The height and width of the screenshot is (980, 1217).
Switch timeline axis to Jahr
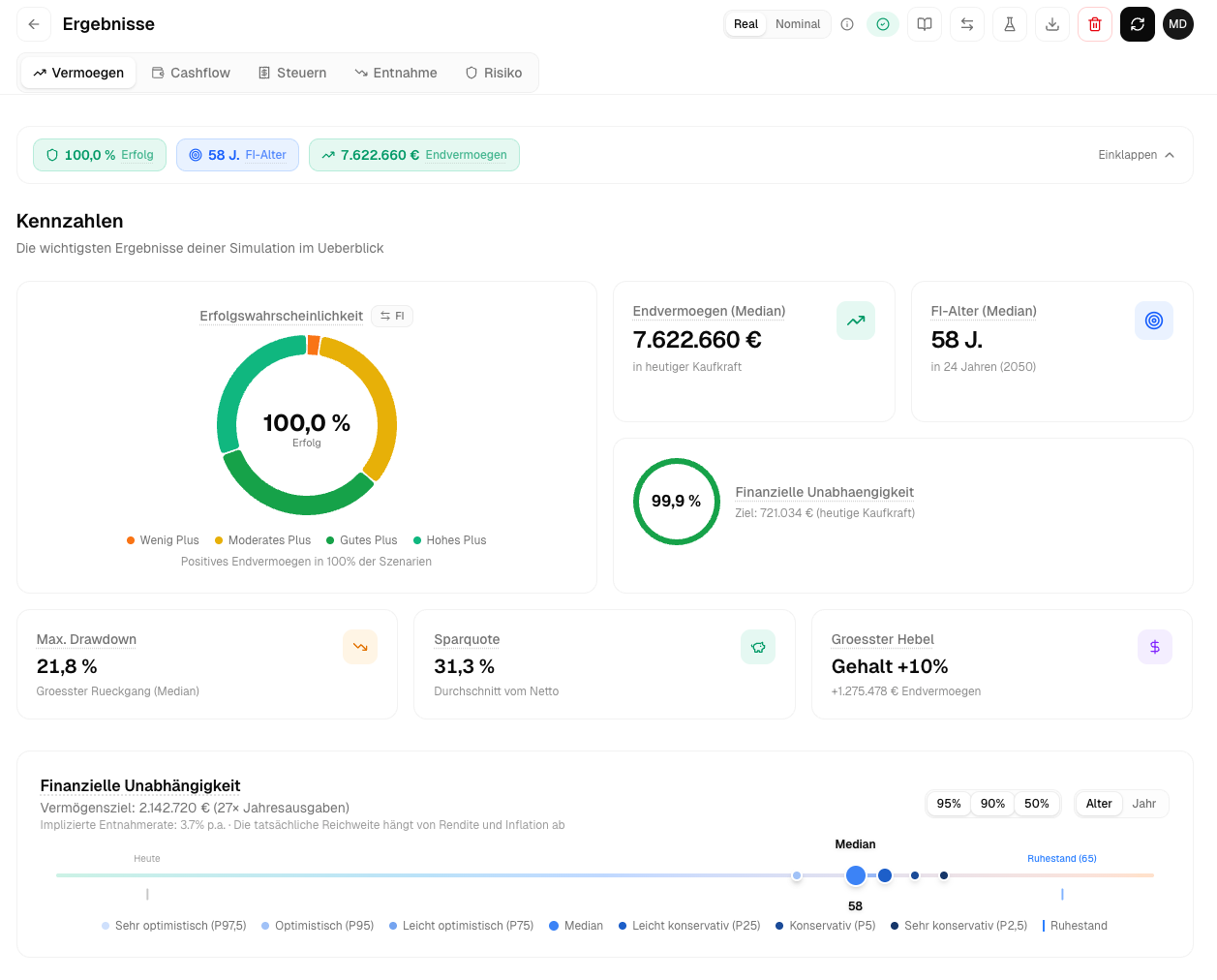pos(1143,804)
